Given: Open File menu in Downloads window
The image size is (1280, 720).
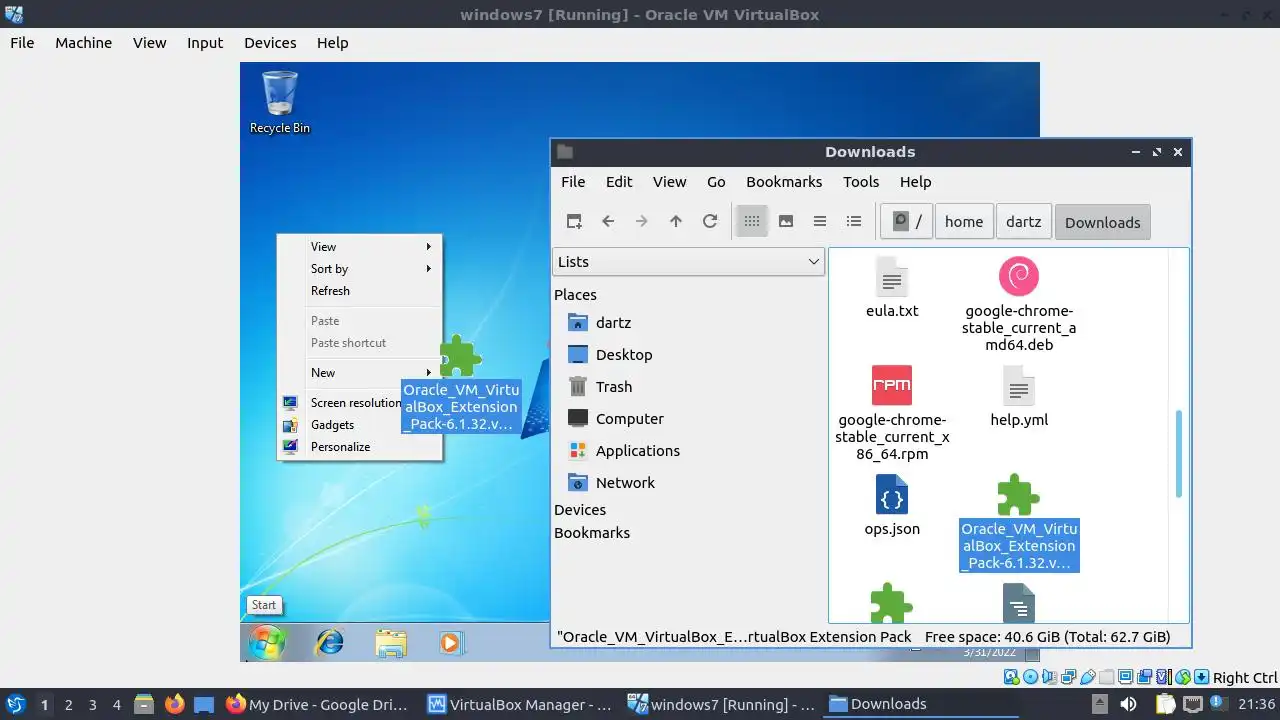Looking at the screenshot, I should (573, 182).
